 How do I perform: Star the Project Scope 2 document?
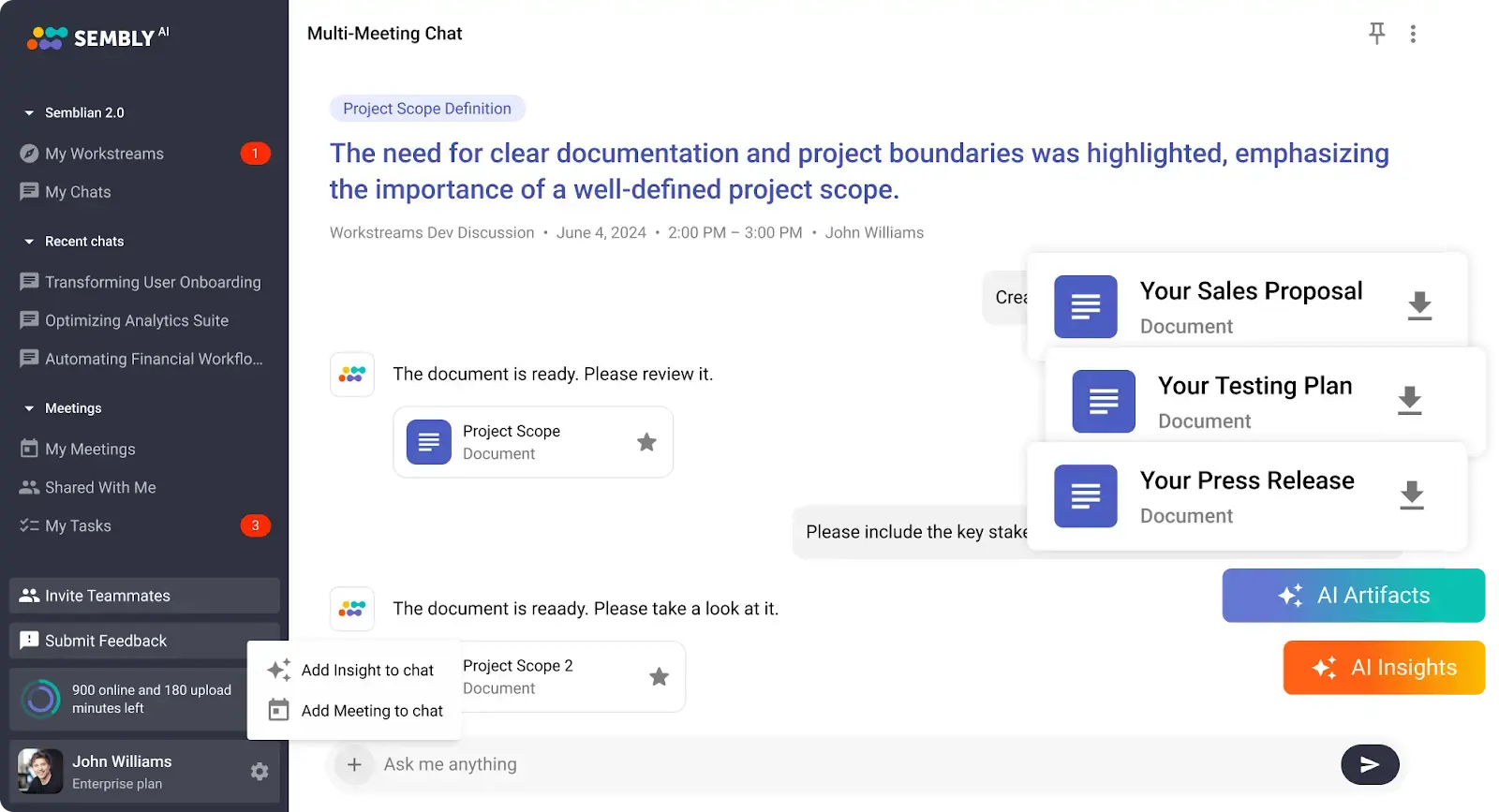pyautogui.click(x=659, y=676)
